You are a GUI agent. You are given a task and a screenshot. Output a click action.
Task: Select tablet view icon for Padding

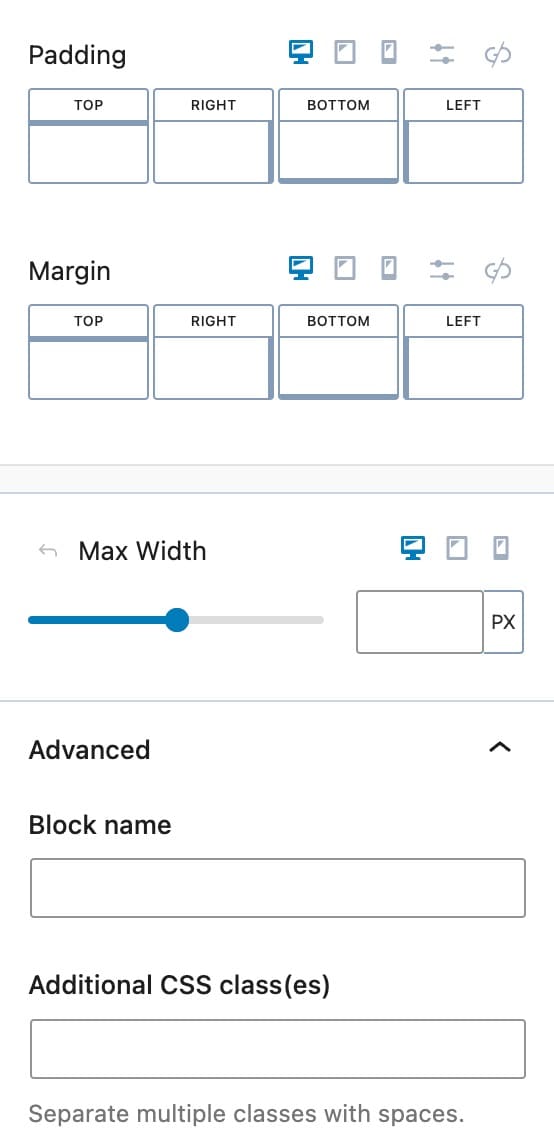click(345, 53)
